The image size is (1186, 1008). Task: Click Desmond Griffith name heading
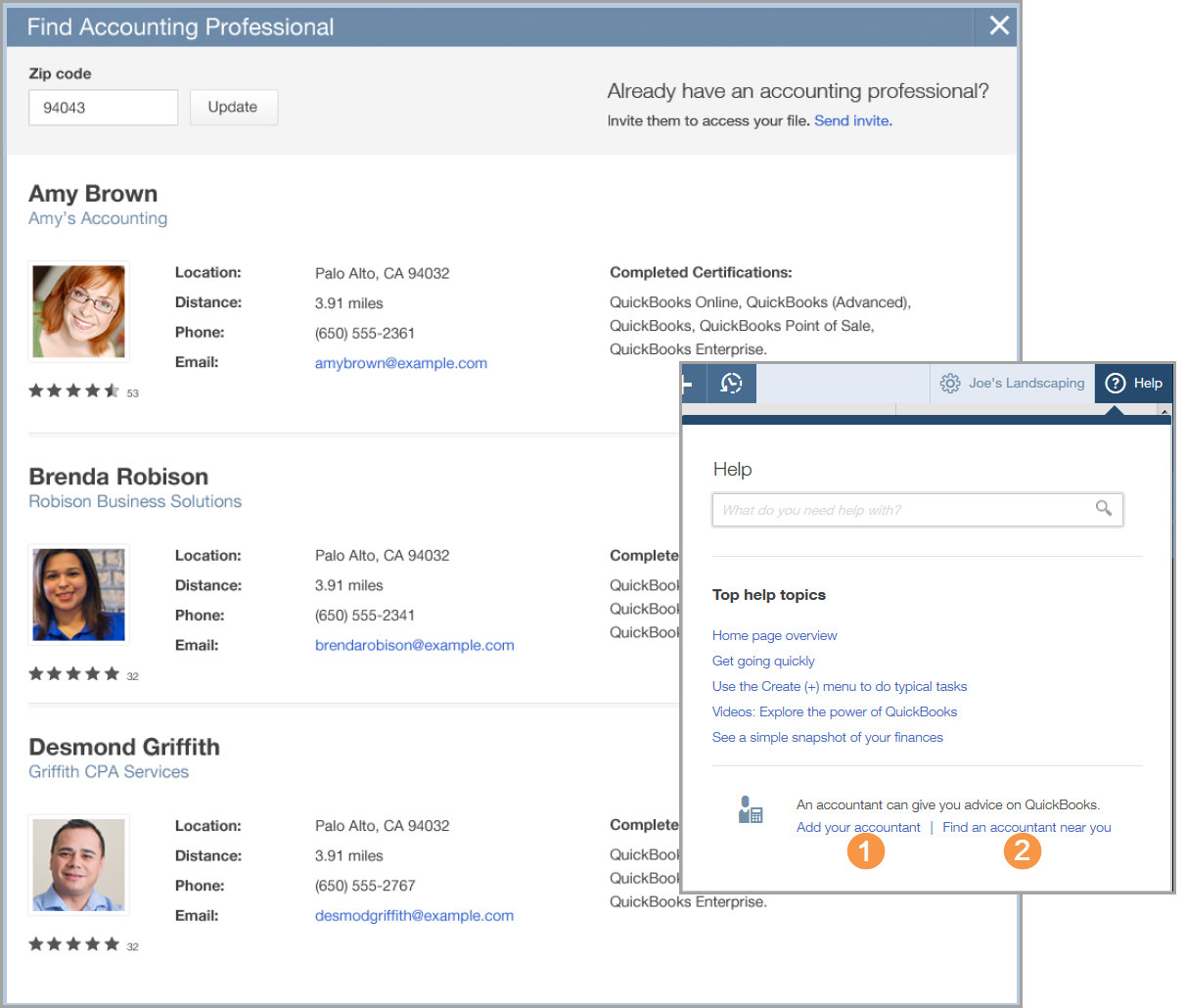tap(124, 747)
